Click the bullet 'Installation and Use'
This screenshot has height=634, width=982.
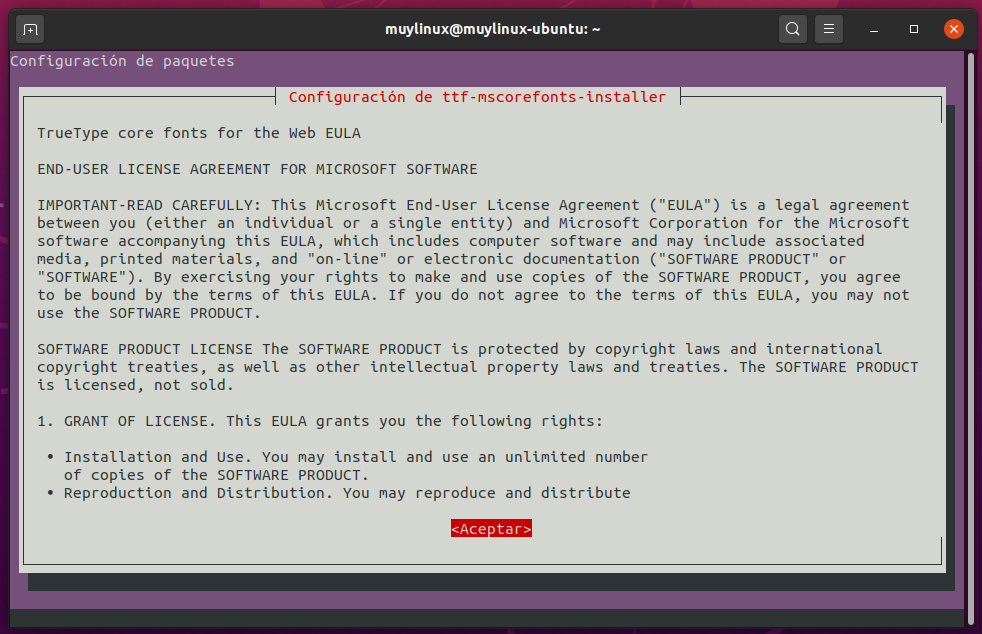point(348,457)
